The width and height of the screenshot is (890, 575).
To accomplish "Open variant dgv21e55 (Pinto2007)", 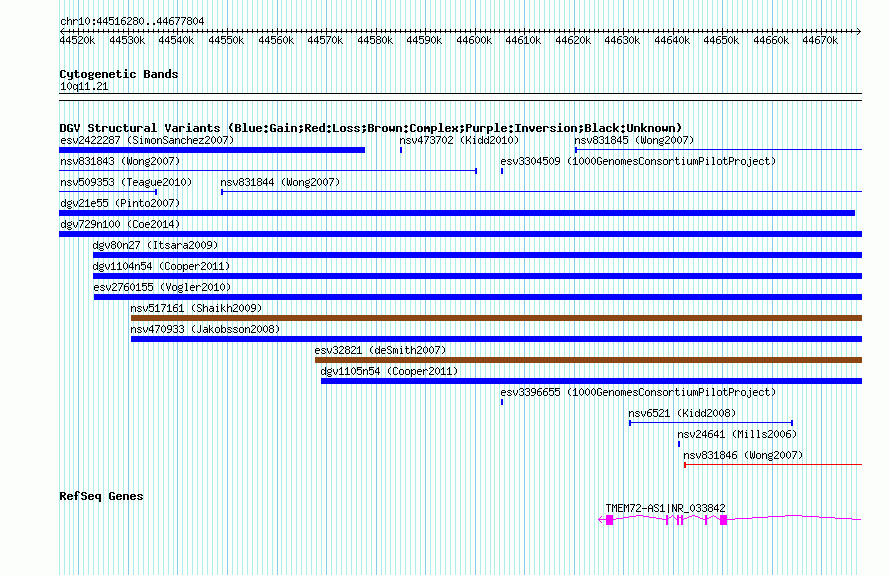I will (x=120, y=203).
